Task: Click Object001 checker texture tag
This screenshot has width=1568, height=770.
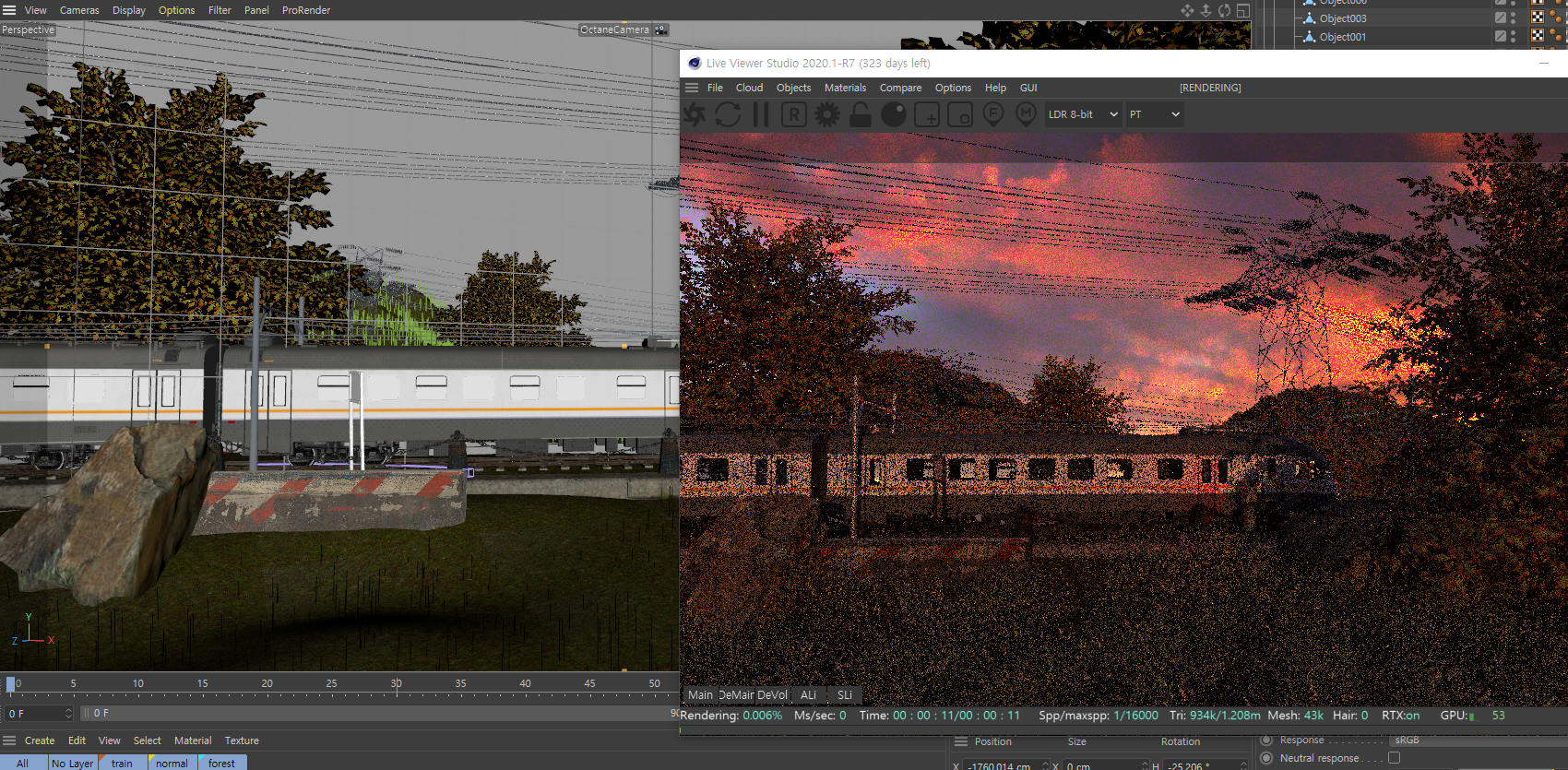Action: 1538,36
